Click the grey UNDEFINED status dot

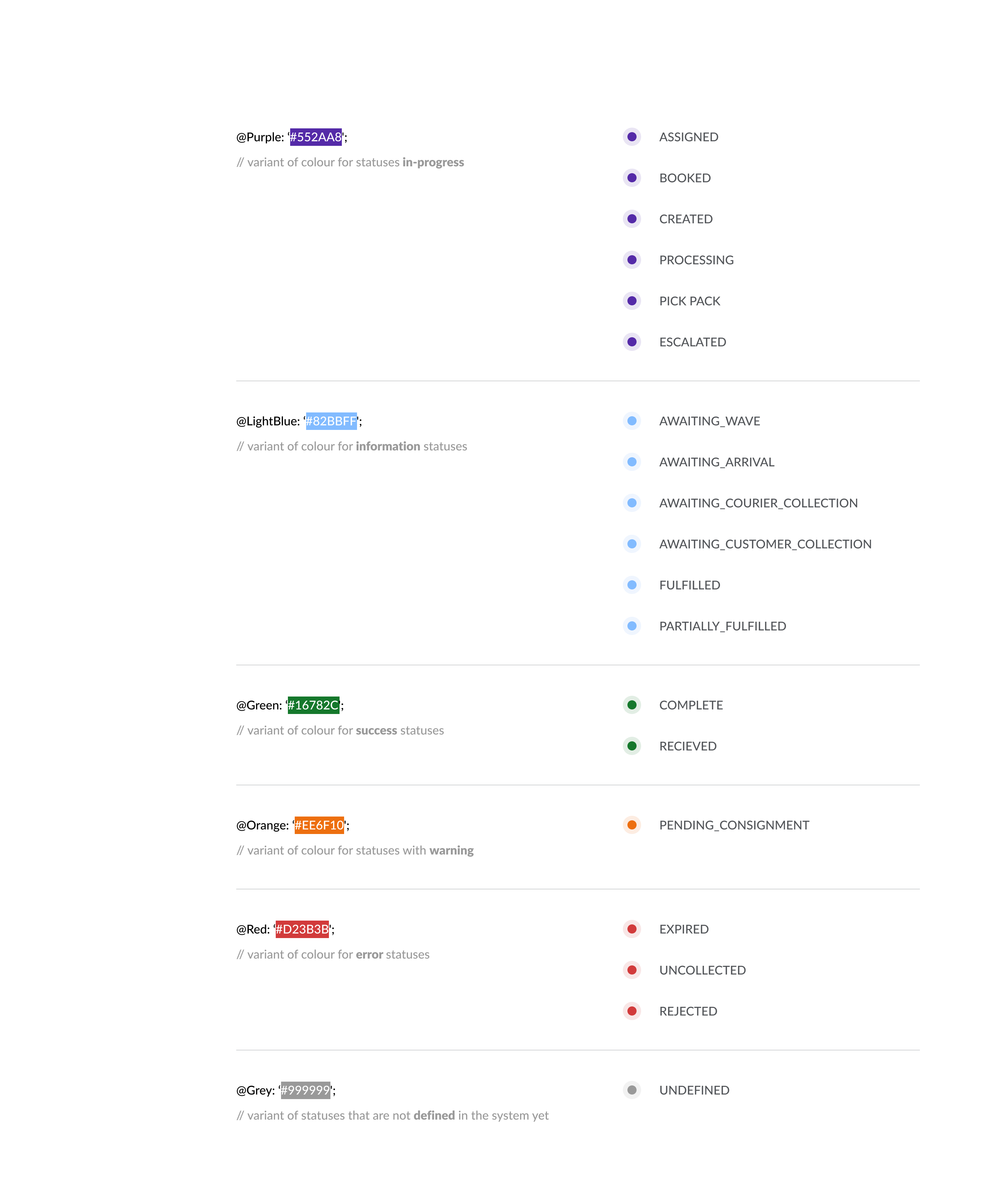click(632, 1090)
